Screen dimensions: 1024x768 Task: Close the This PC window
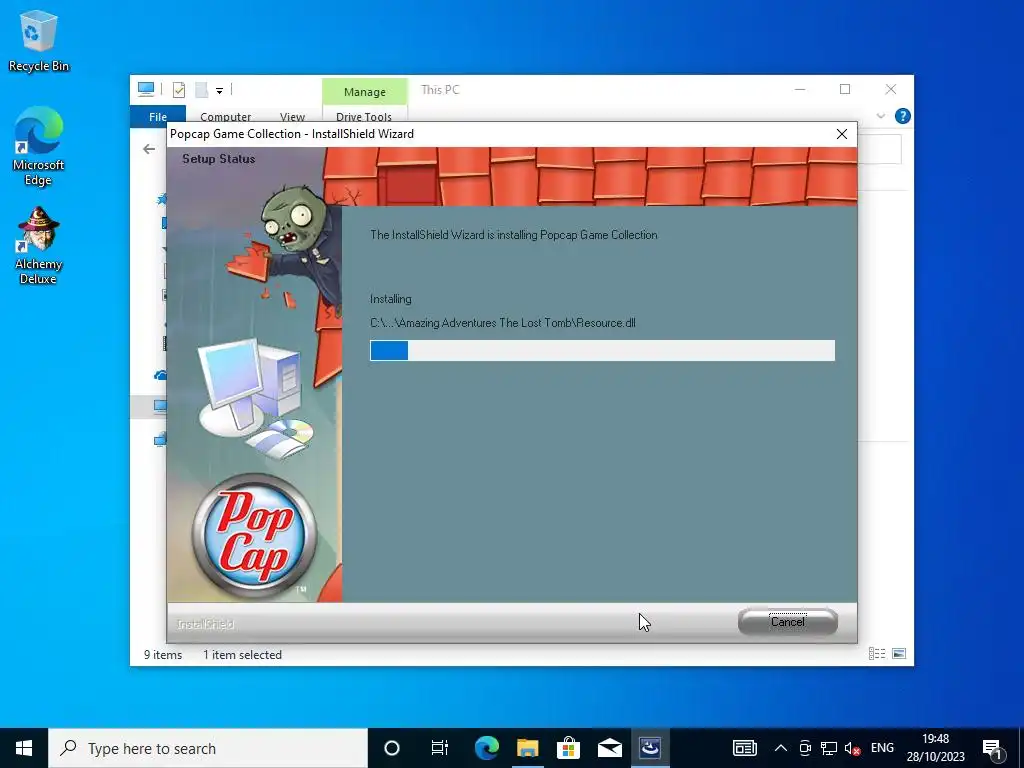(891, 89)
